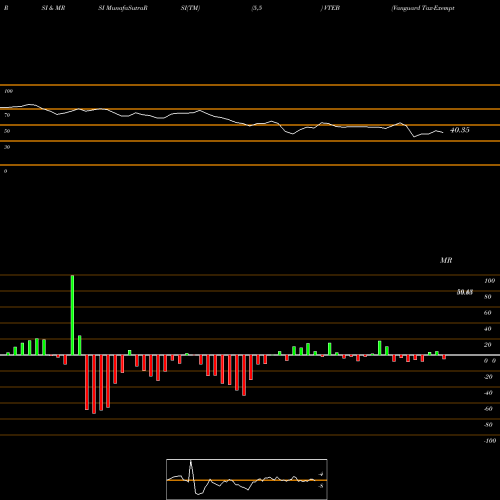Open the mini overview chart thumbnail
Image resolution: width=500 pixels, height=500 pixels.
(247, 479)
